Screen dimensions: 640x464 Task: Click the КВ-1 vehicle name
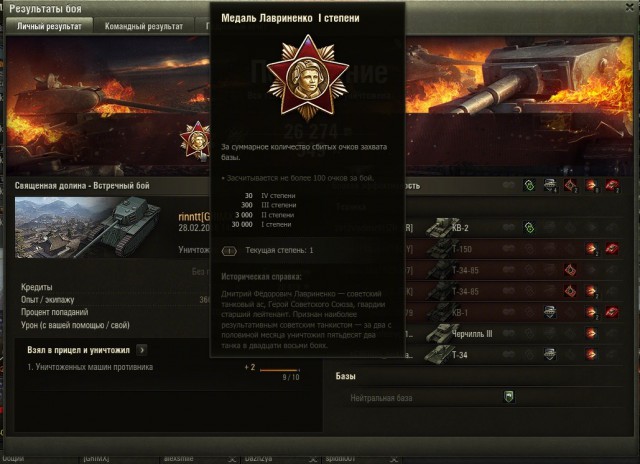(460, 313)
